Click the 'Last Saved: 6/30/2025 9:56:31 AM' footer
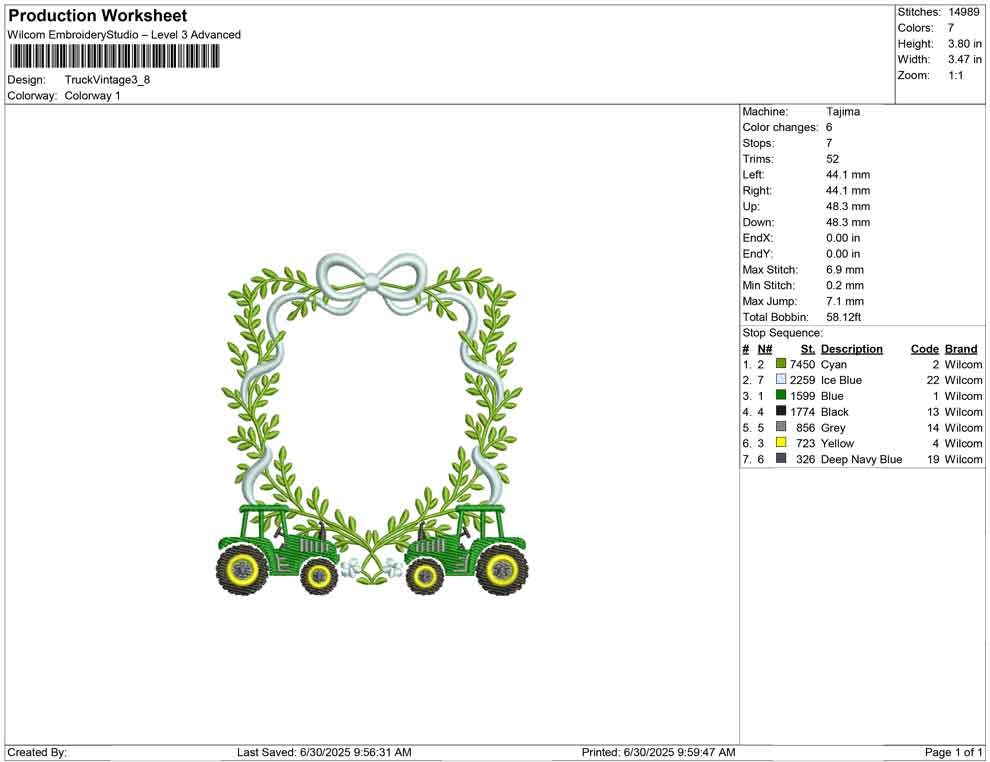Image resolution: width=990 pixels, height=762 pixels. 324,752
